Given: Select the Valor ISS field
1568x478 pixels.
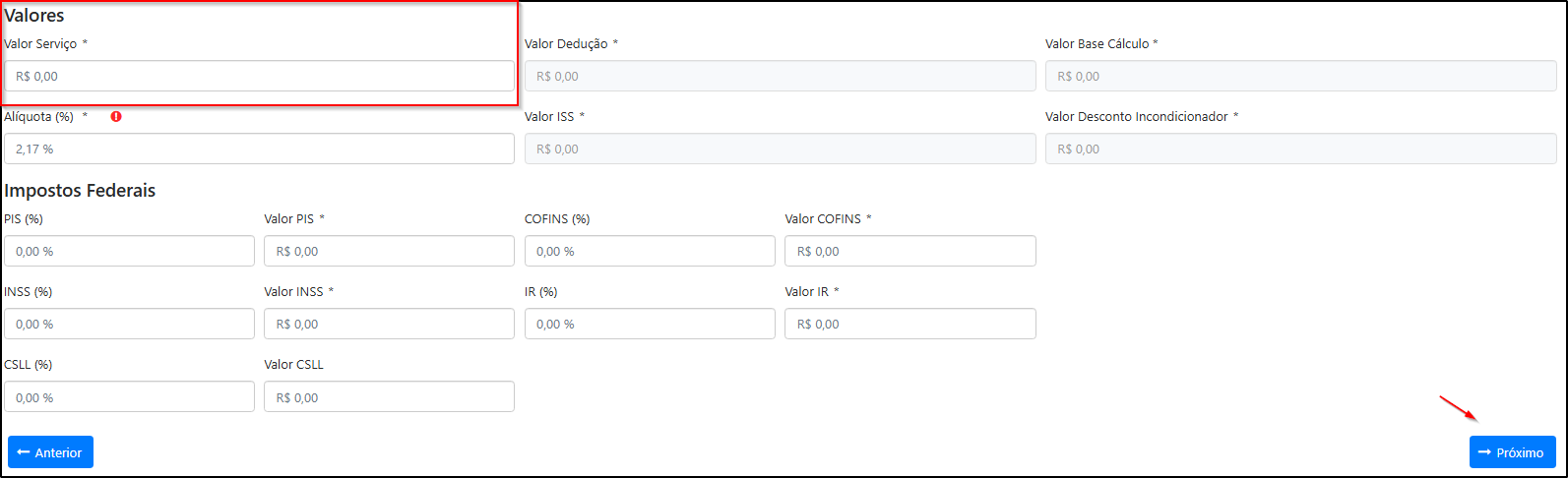Looking at the screenshot, I should point(780,149).
